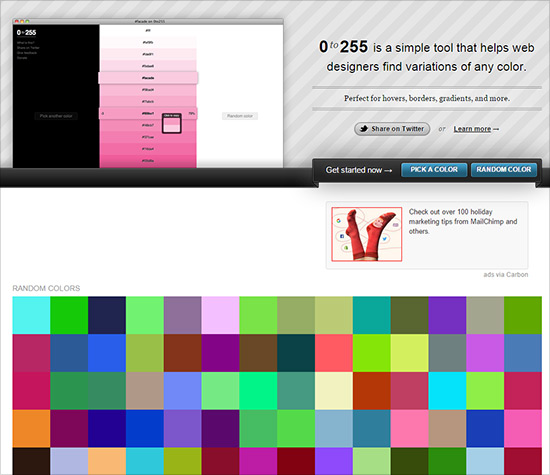The height and width of the screenshot is (475, 550).
Task: Pick the light pink-lavender swatch in the first row
Action: pyautogui.click(x=220, y=315)
